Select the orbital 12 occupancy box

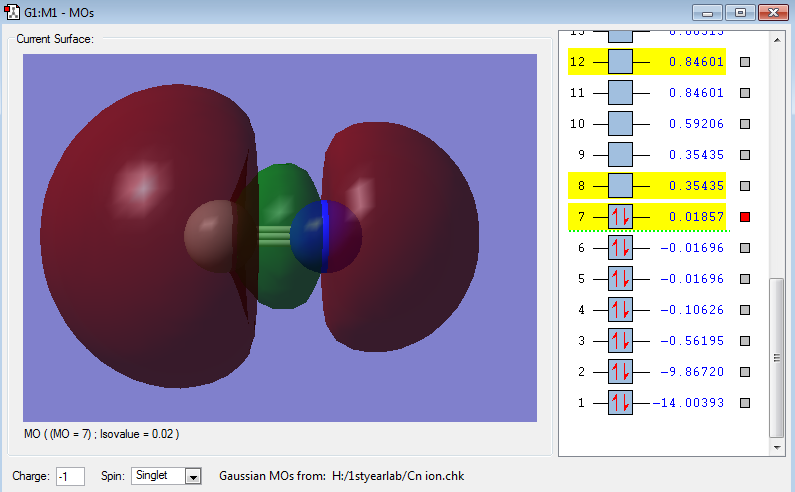pyautogui.click(x=620, y=62)
